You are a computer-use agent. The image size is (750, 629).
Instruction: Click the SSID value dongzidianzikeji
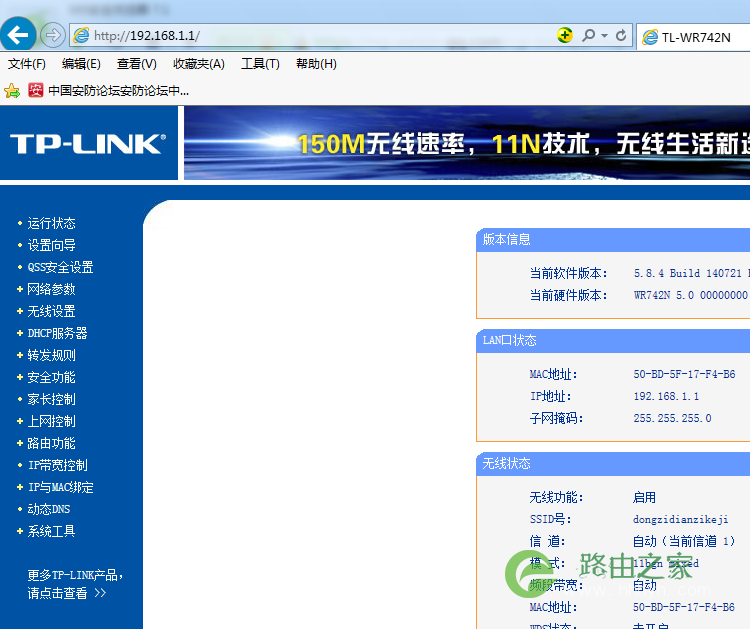point(681,519)
